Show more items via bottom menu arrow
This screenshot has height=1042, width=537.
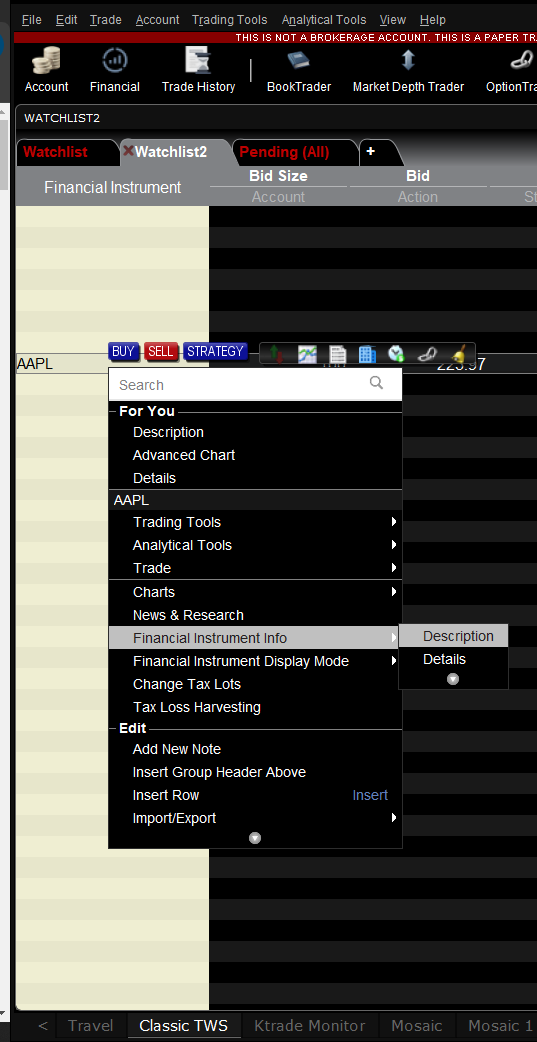coord(255,839)
